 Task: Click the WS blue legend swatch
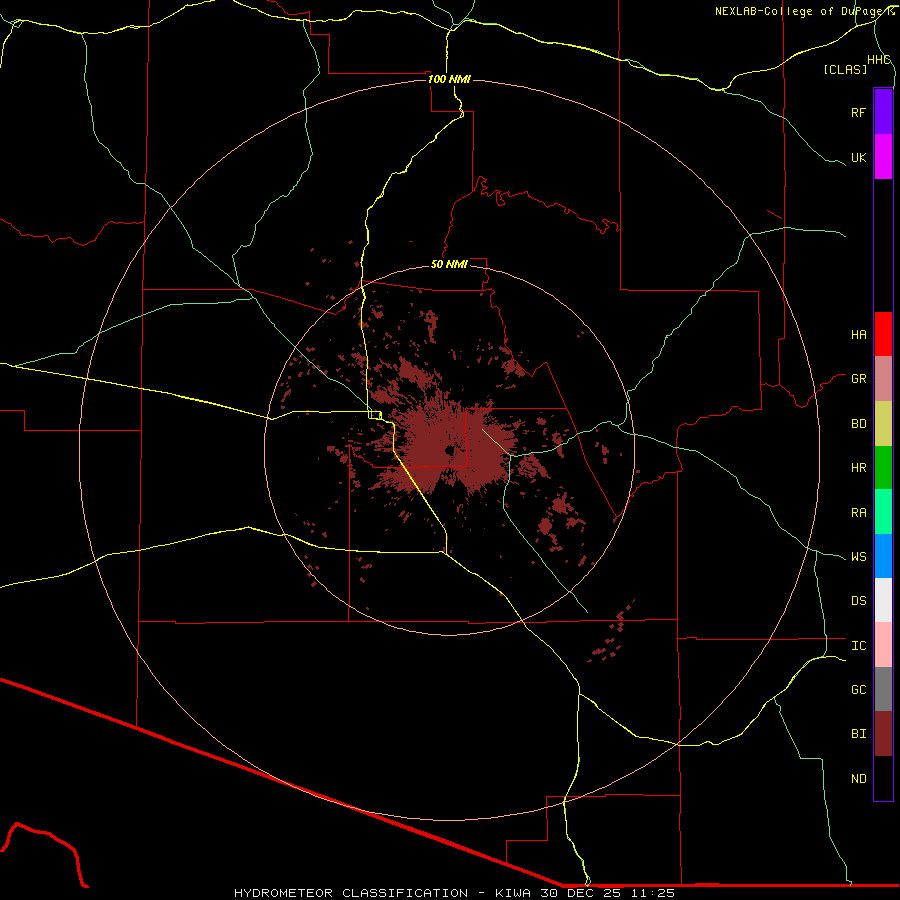(x=883, y=556)
